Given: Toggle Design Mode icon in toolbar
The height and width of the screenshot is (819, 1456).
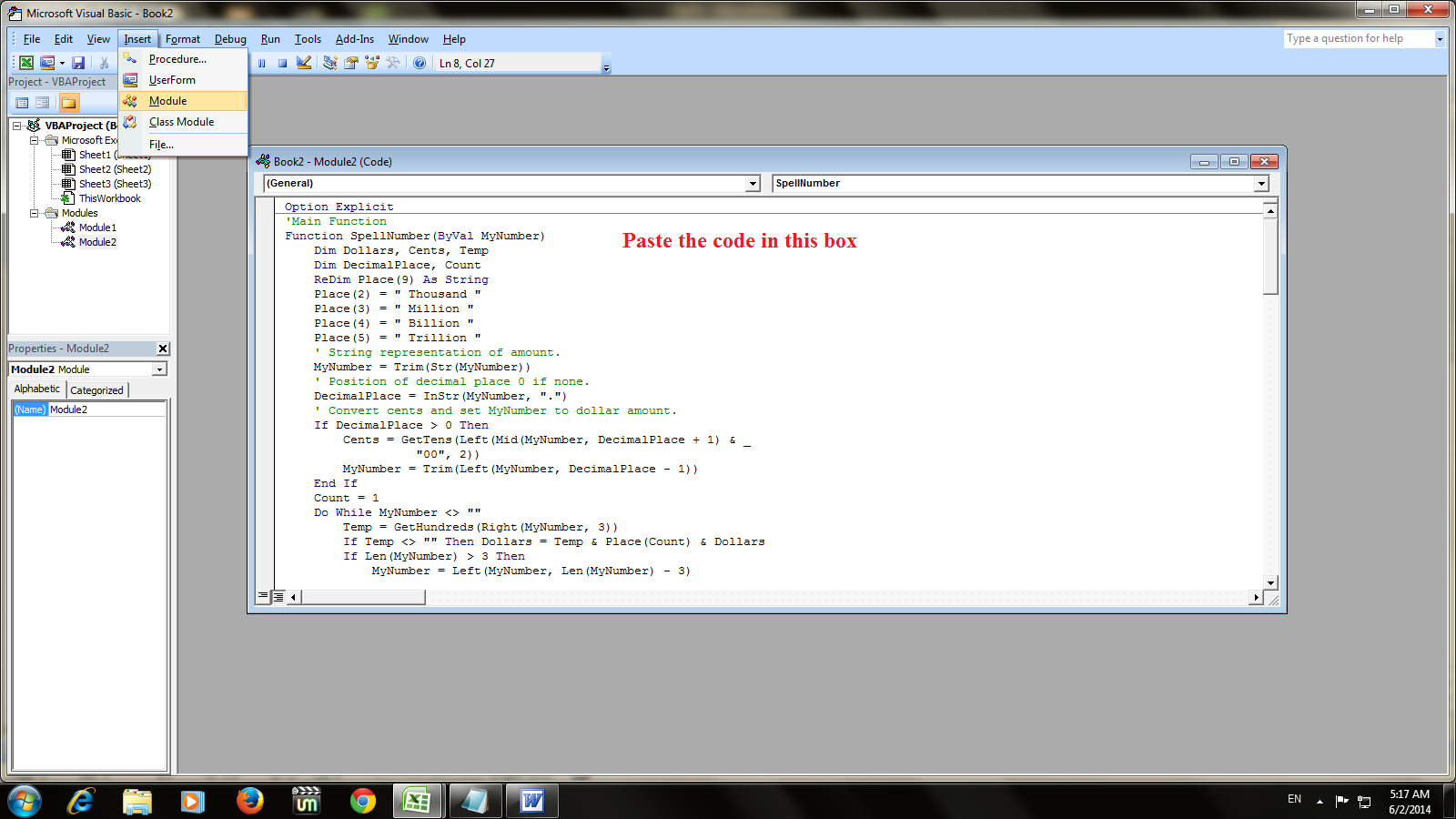Looking at the screenshot, I should (304, 63).
